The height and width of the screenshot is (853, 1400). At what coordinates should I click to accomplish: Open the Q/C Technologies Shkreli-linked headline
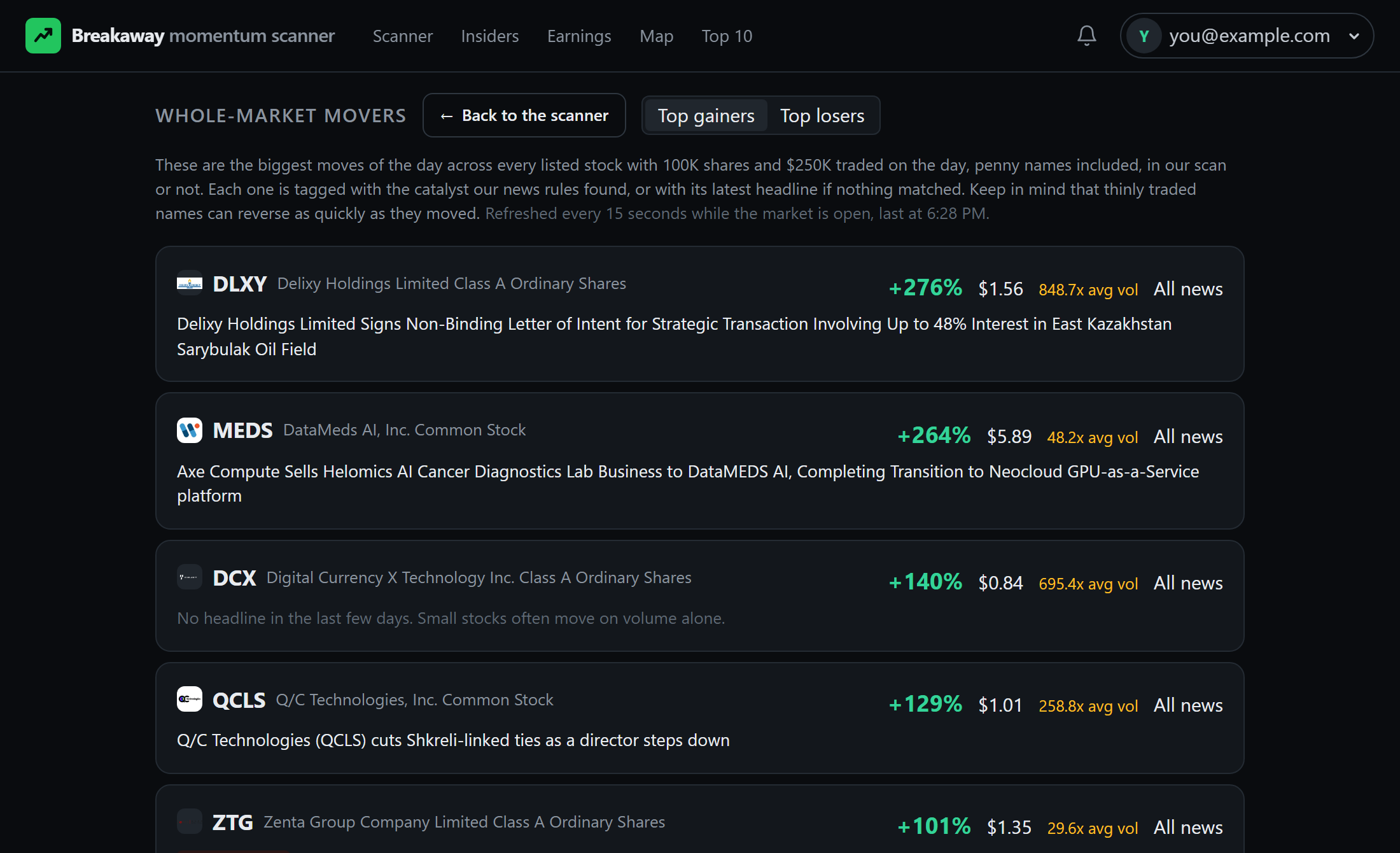(453, 740)
